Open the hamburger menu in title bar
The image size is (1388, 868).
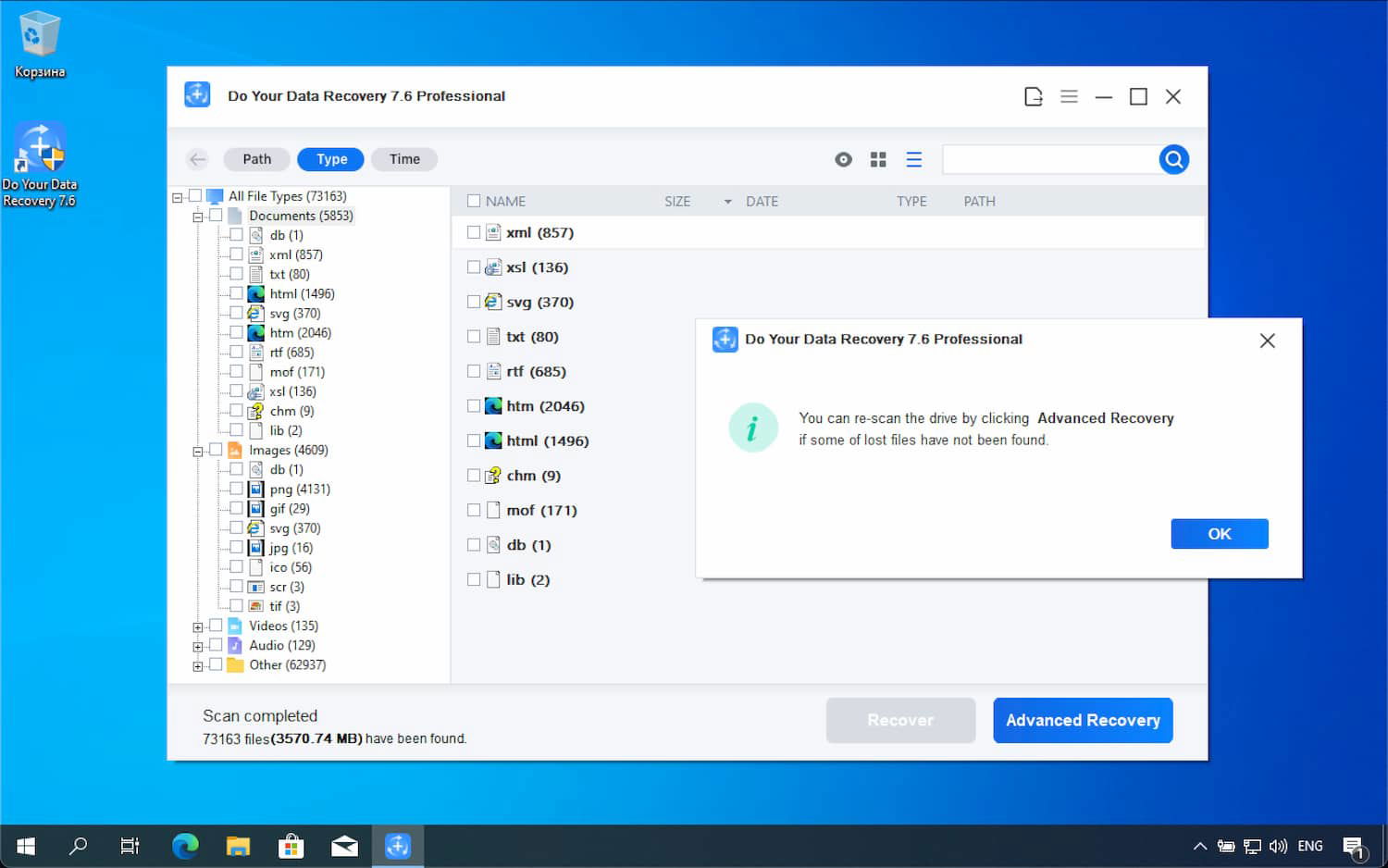pos(1069,96)
